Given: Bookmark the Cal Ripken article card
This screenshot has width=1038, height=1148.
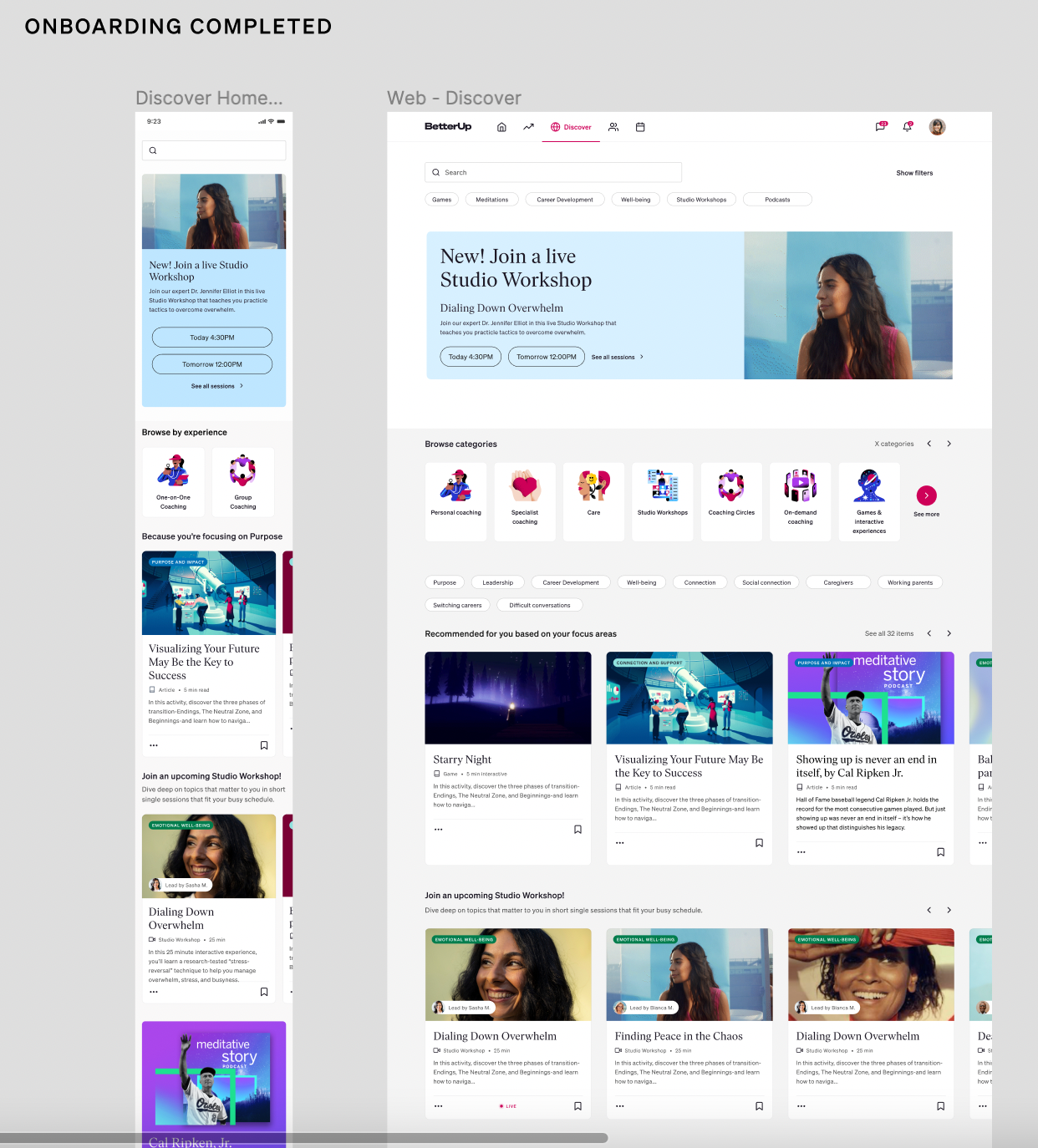Looking at the screenshot, I should point(940,852).
